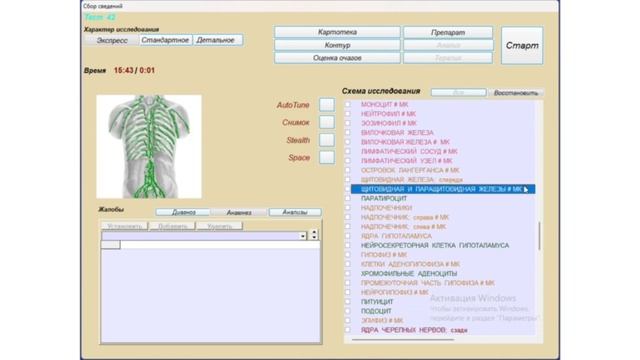Click the Контур button
The image size is (640, 360).
coord(337,45)
